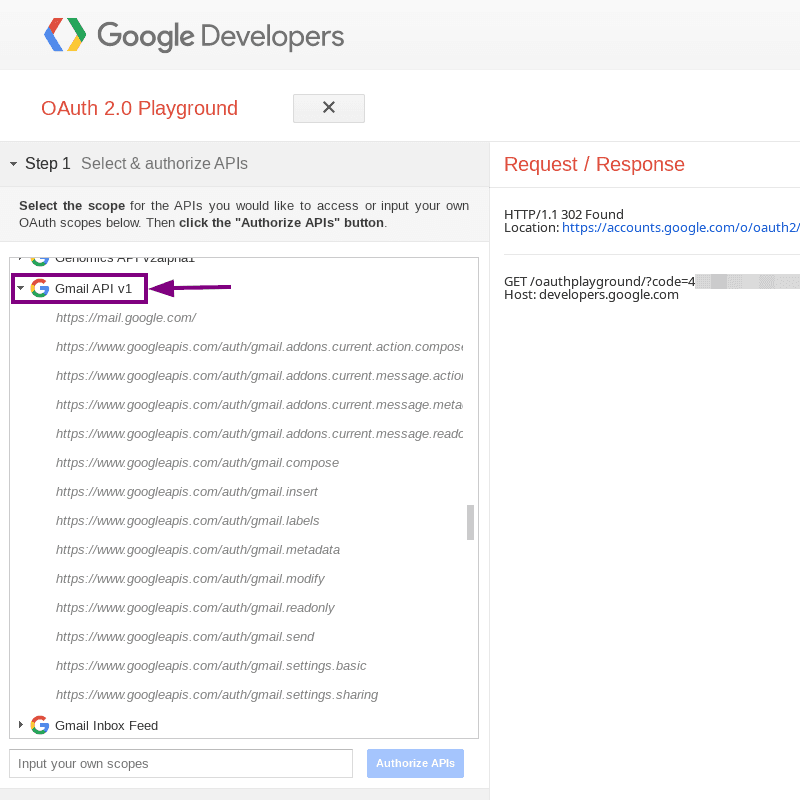Pick the gmail.modify scope
The height and width of the screenshot is (800, 800).
click(x=192, y=579)
